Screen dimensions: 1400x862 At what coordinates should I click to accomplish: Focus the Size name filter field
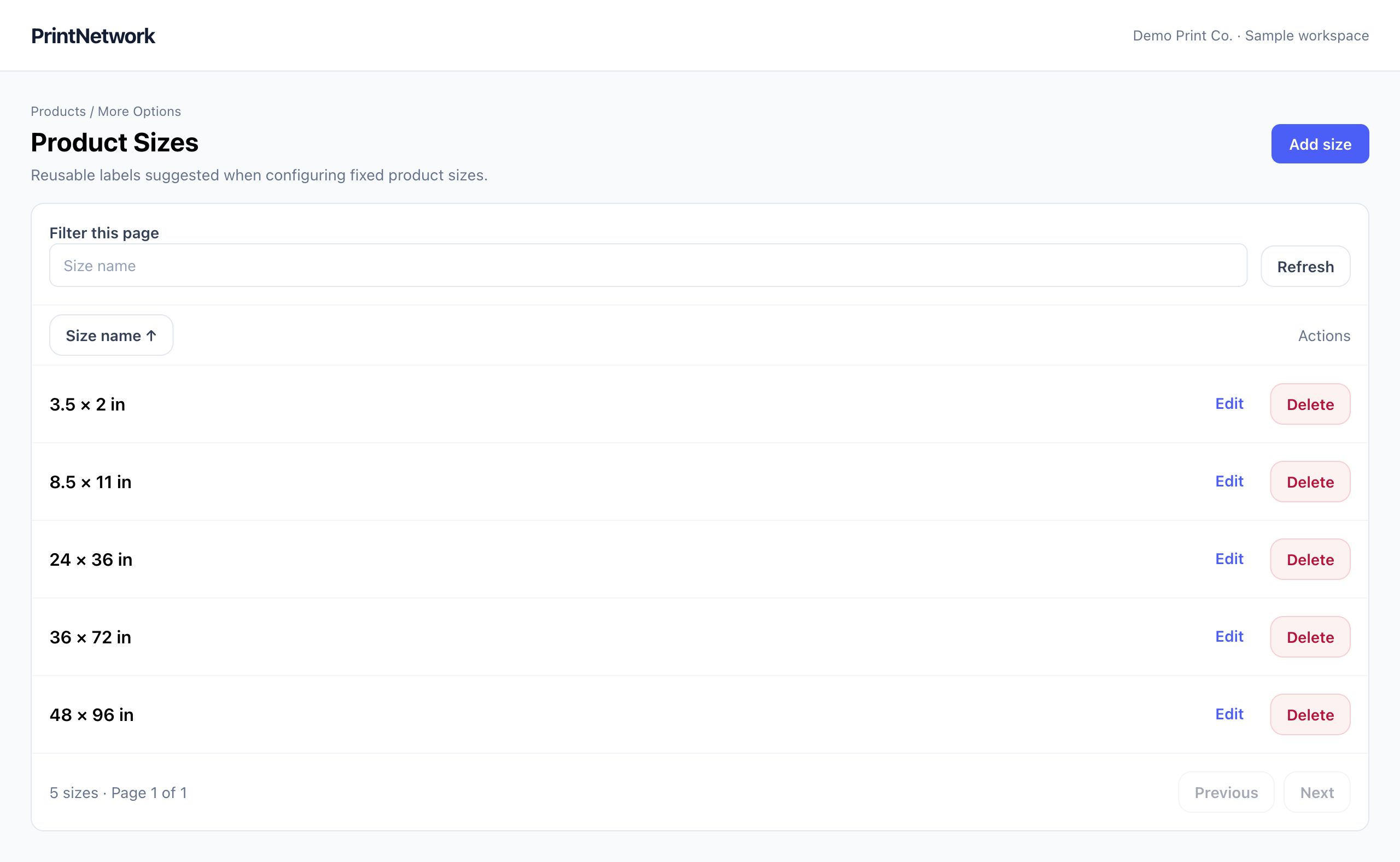(x=648, y=265)
